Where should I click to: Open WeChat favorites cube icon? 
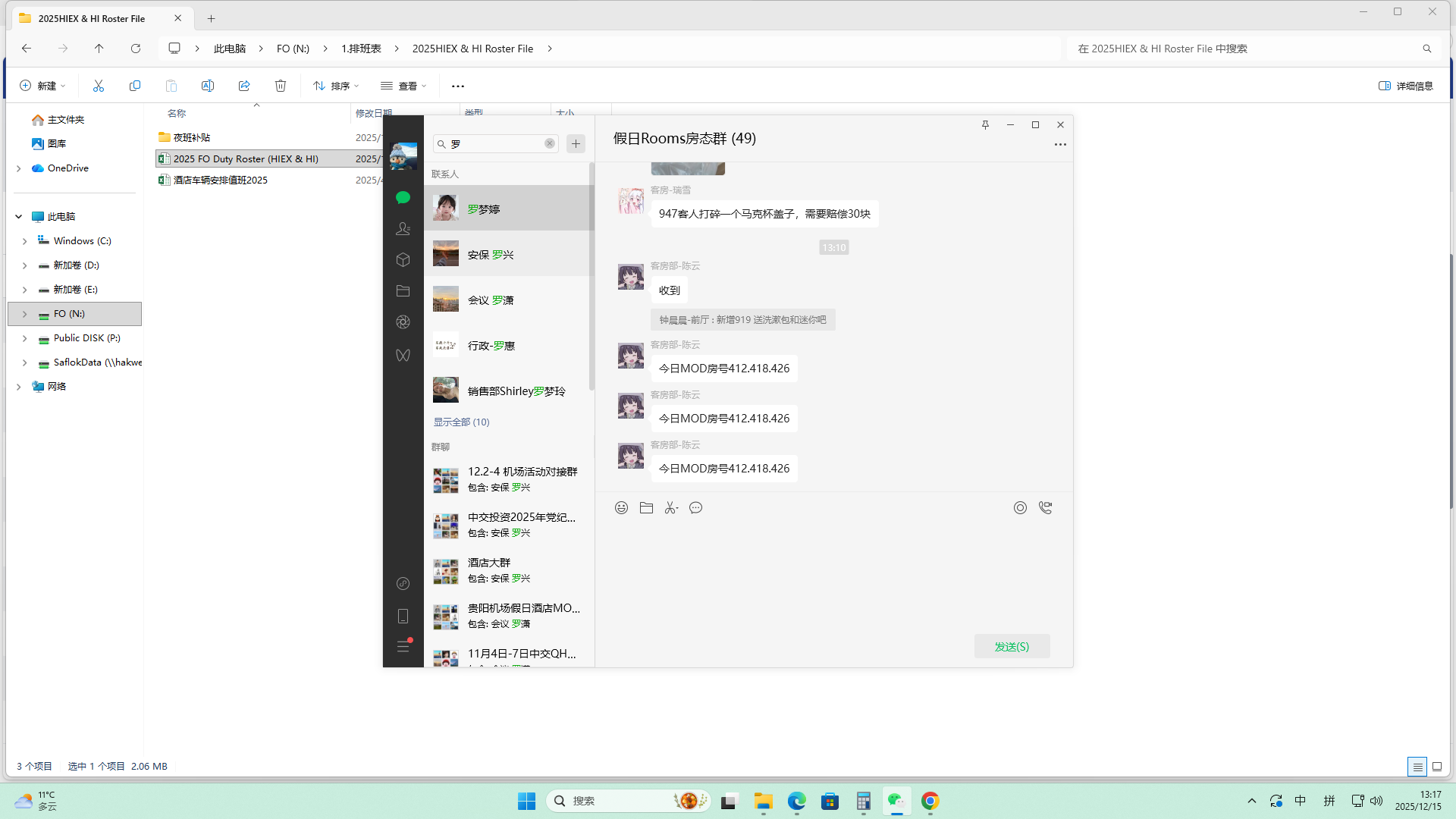[403, 260]
